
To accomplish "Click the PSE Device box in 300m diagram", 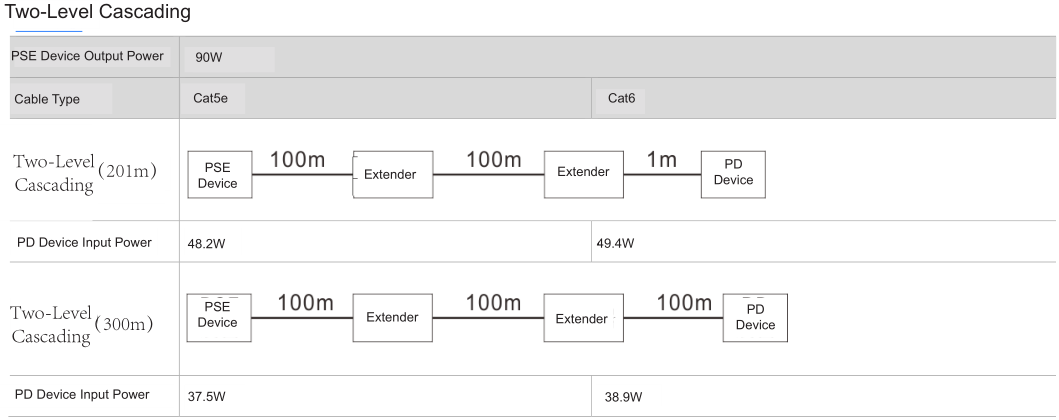I will tap(218, 316).
